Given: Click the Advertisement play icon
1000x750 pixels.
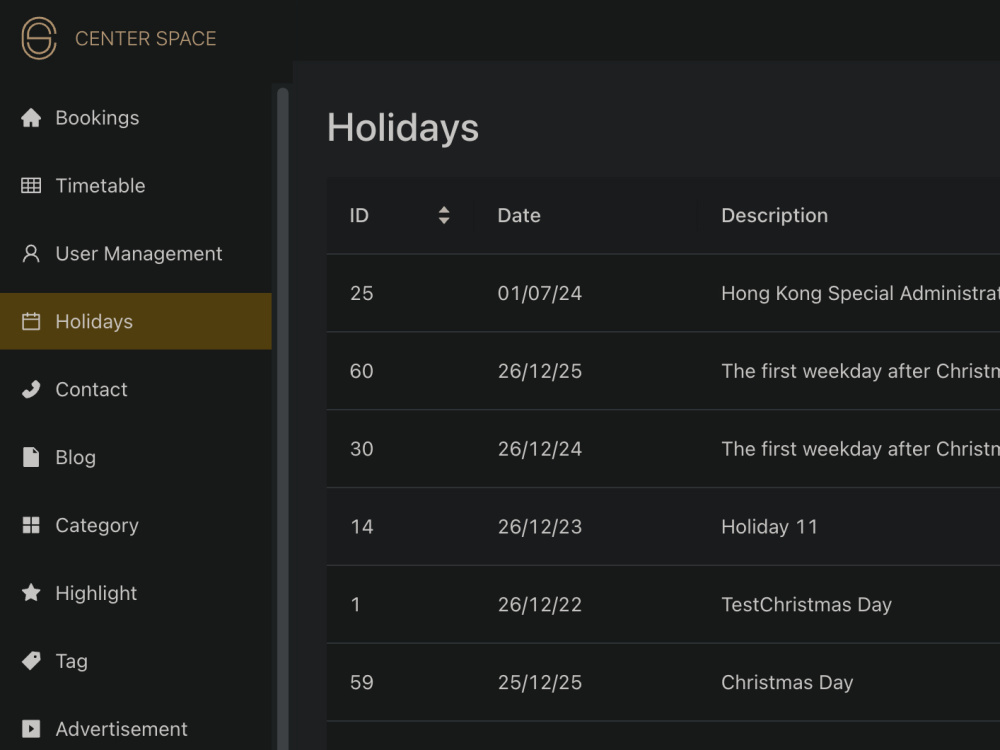Looking at the screenshot, I should click(x=31, y=728).
